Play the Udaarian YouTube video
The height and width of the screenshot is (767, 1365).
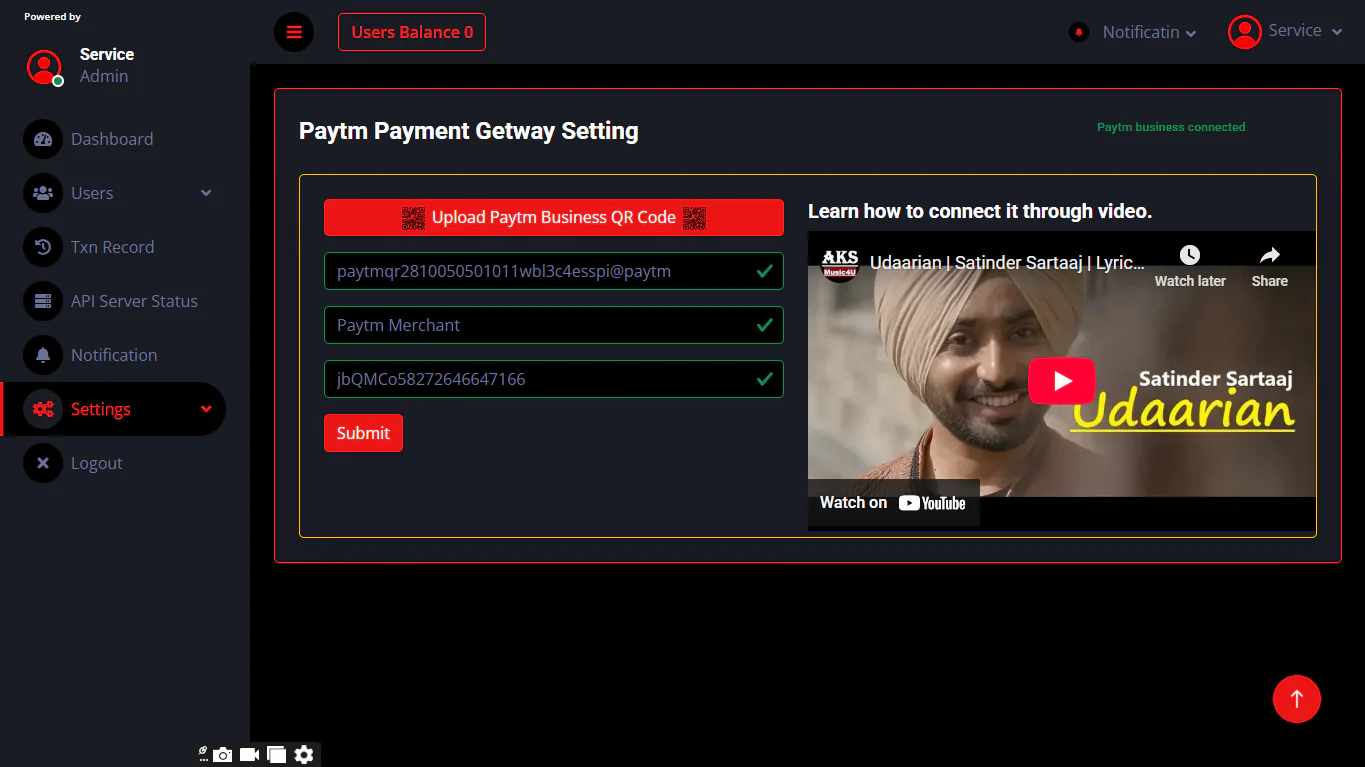(1062, 381)
